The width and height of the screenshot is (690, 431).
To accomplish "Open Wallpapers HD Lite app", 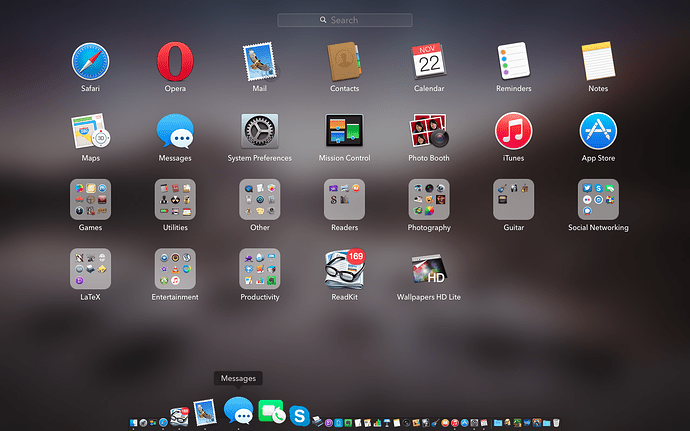I will tap(429, 269).
